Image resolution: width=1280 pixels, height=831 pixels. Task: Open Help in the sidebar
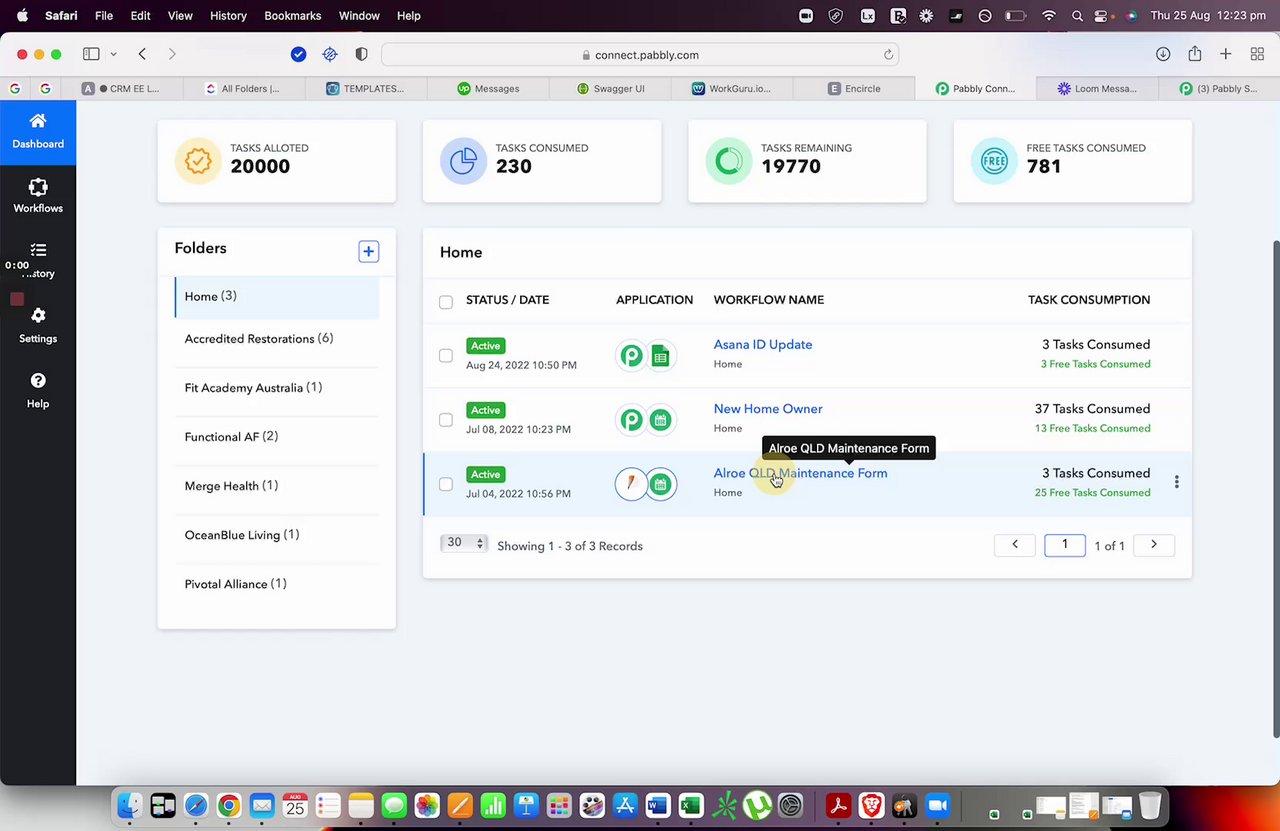point(38,390)
